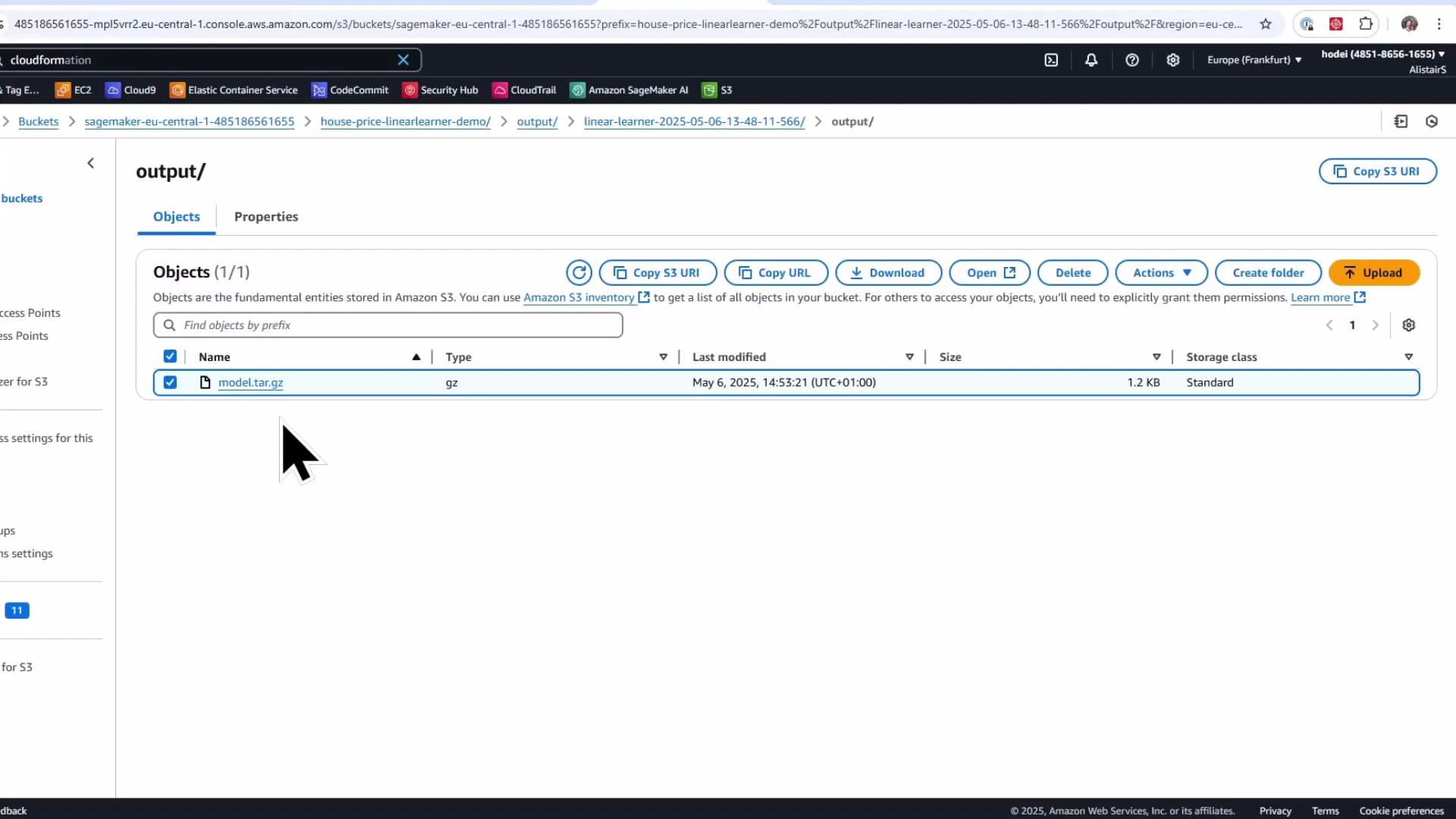Viewport: 1456px width, 819px height.
Task: Open the CloudShell terminal icon
Action: 1051,60
